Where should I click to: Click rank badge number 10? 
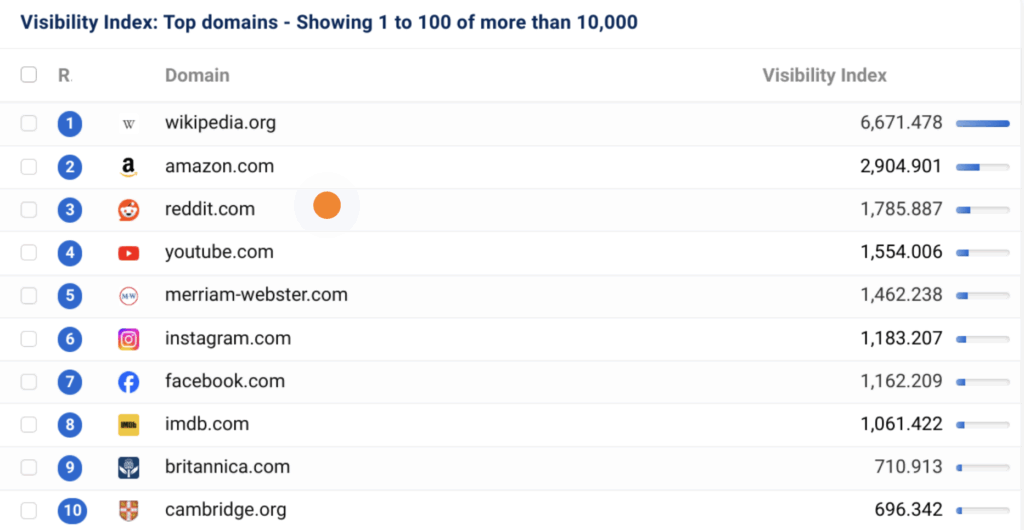[71, 511]
